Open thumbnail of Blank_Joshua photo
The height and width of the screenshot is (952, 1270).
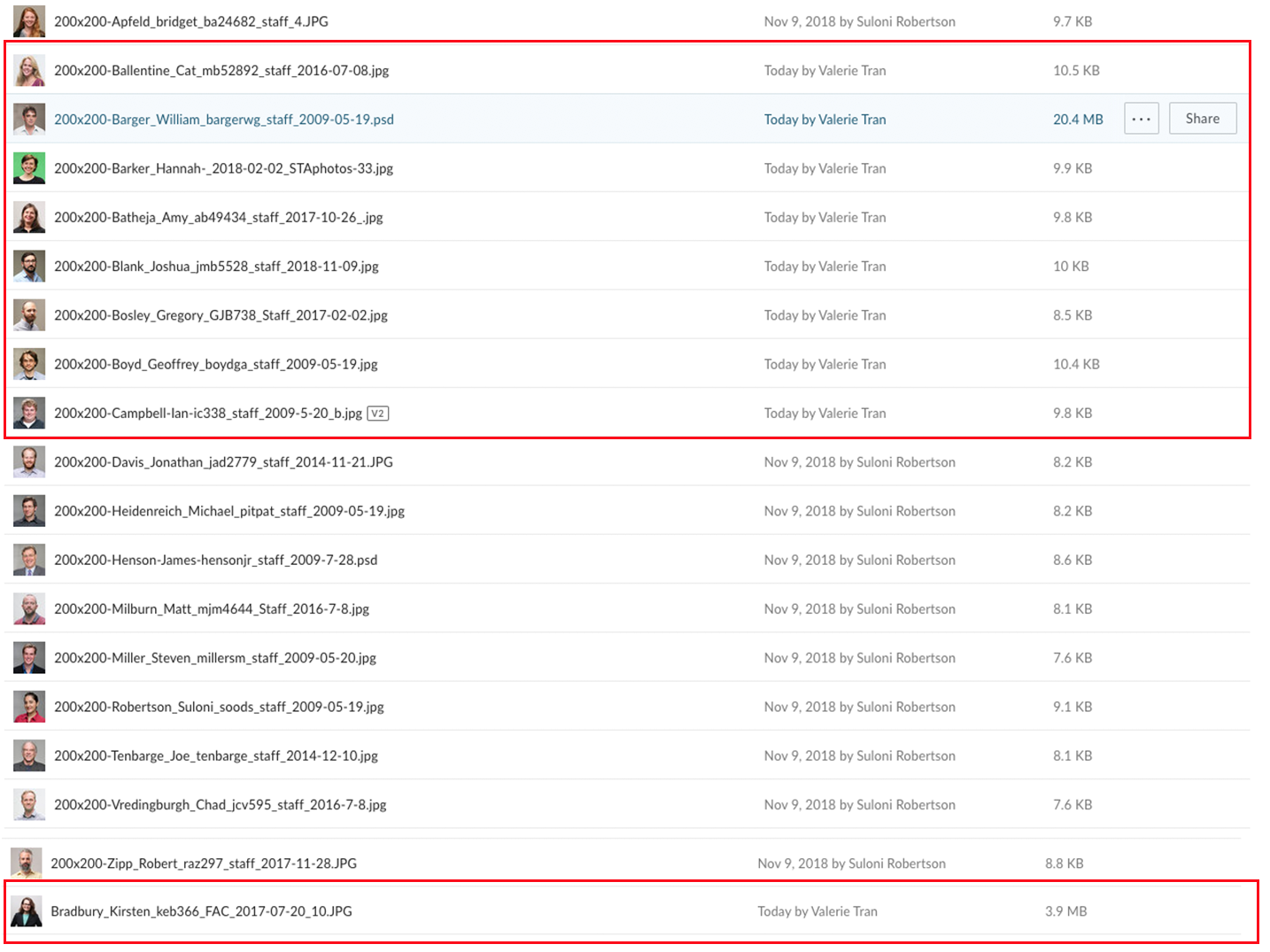tap(29, 267)
